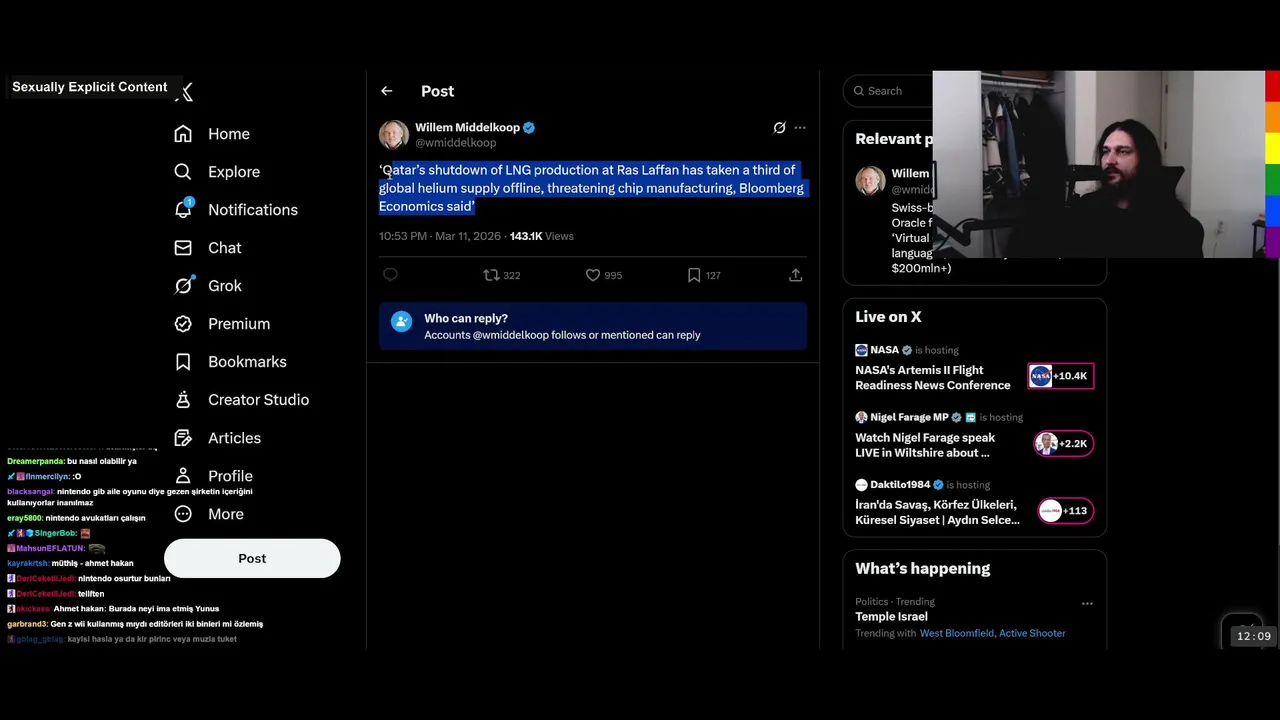
Task: Open NASA's Artemis II Flight Readiness Conference
Action: click(933, 378)
